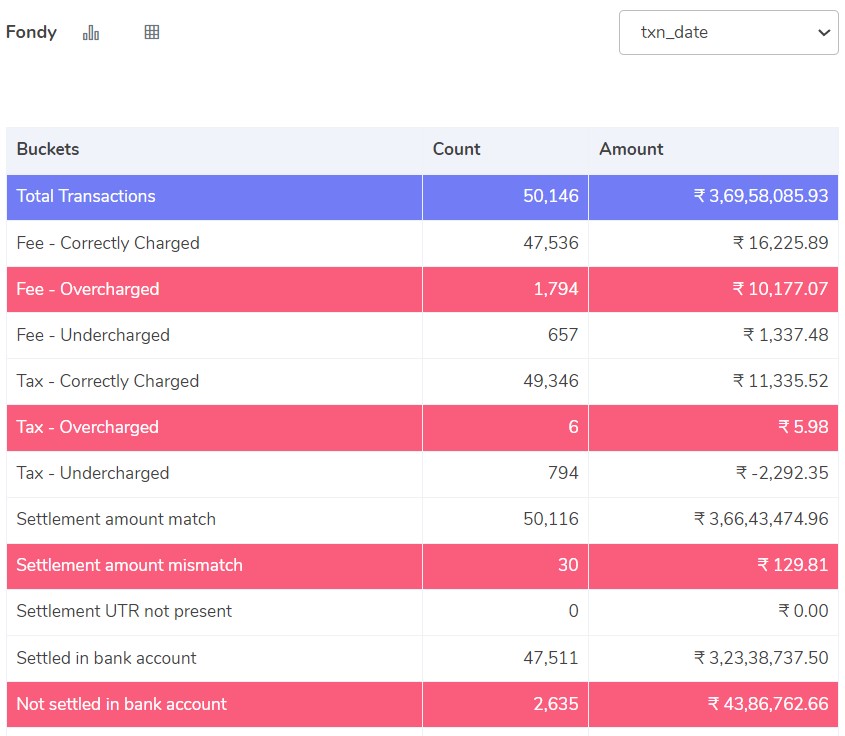Viewport: 845px width, 736px height.
Task: Click the Fondy title label
Action: [x=31, y=32]
